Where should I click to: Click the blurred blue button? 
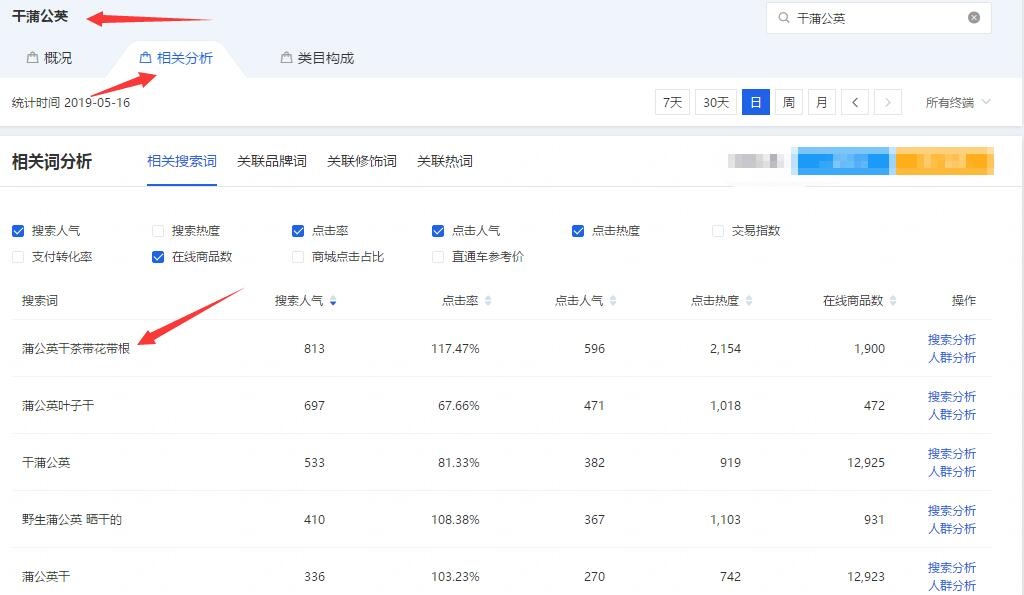(x=842, y=161)
